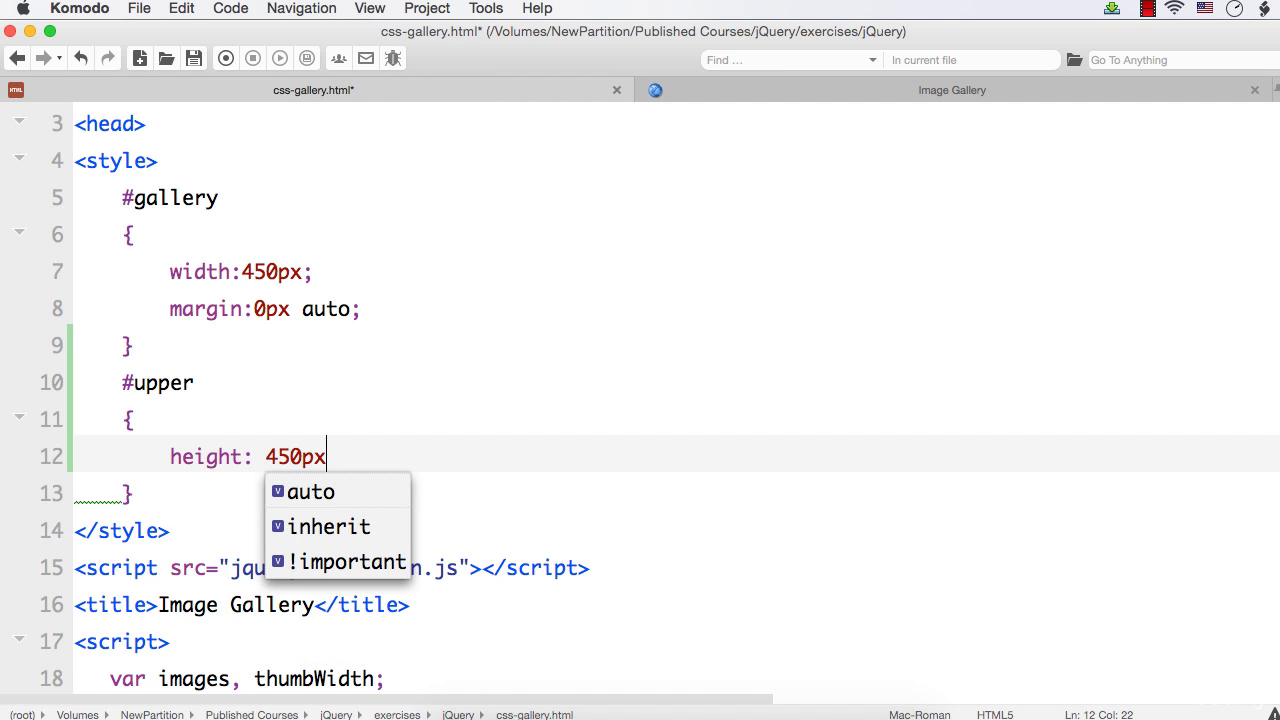Click the 'Volumes' breadcrumb segment
The height and width of the screenshot is (720, 1280).
click(x=77, y=714)
